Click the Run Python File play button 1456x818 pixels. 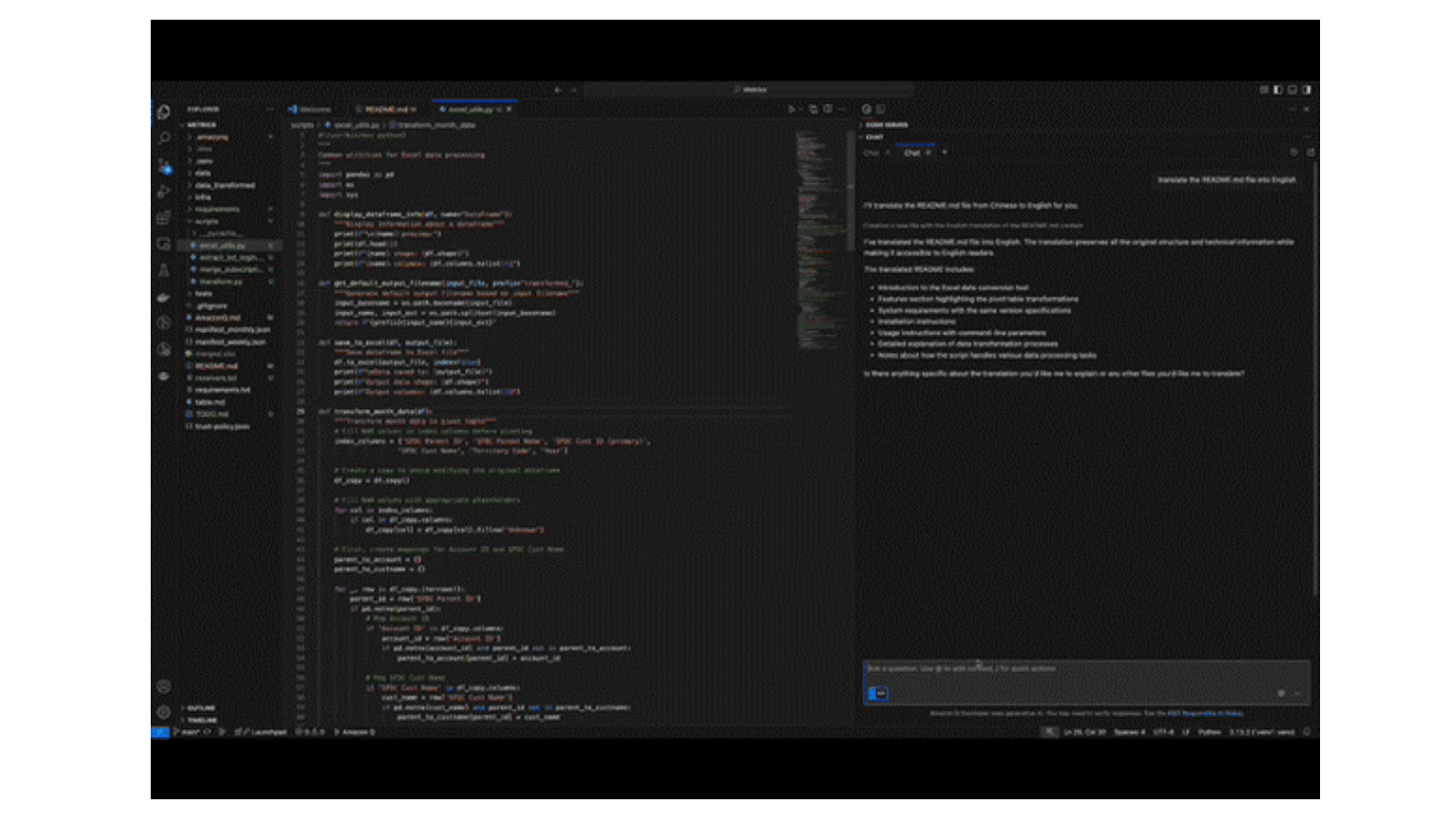pos(791,109)
